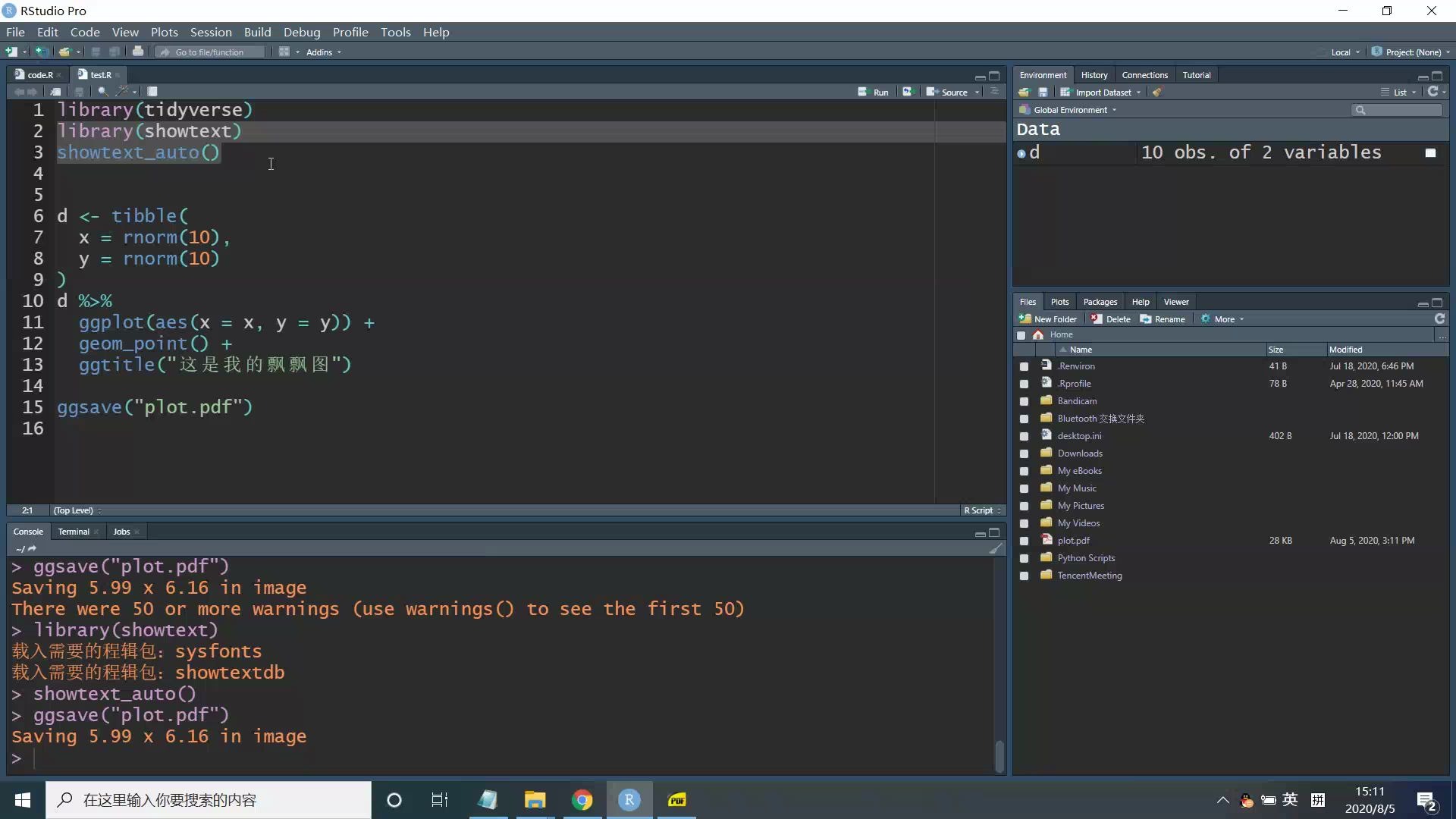
Task: Click the compile report notebook icon
Action: click(x=152, y=92)
